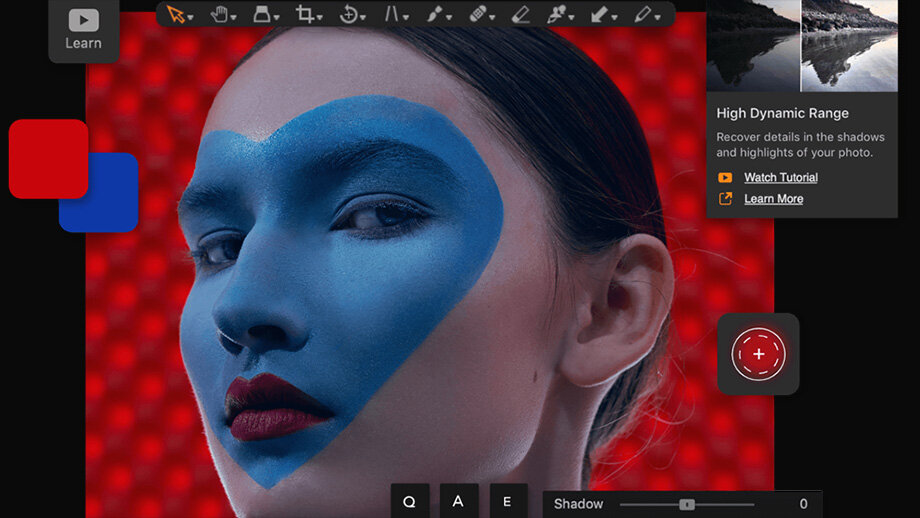
Task: Click the external link icon beside Learn More
Action: (725, 199)
